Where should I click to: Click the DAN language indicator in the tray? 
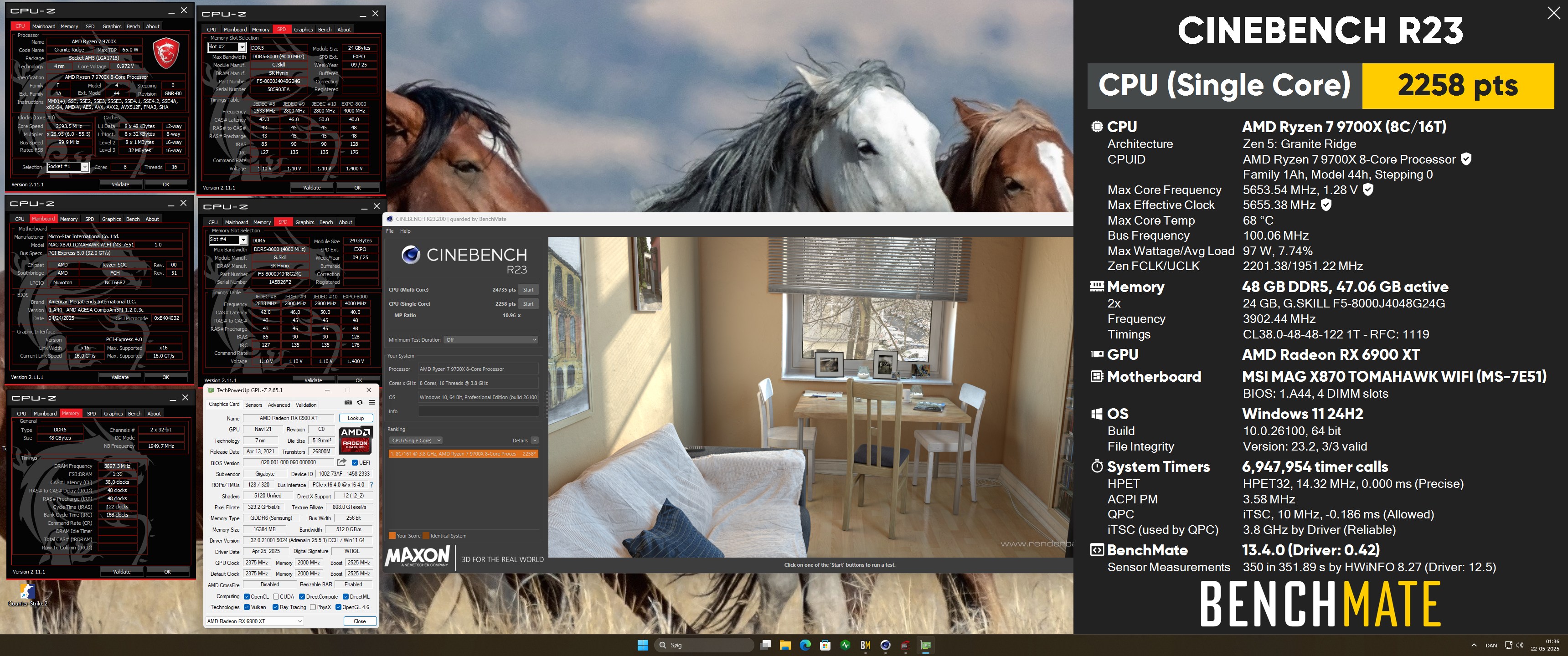tap(1491, 645)
